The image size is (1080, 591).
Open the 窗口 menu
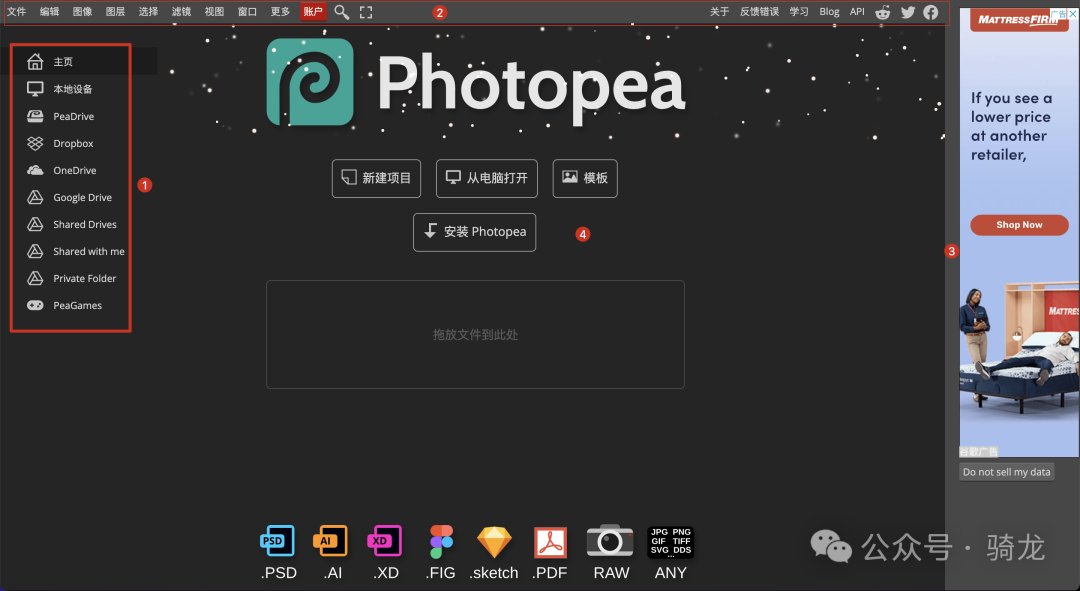pyautogui.click(x=247, y=12)
